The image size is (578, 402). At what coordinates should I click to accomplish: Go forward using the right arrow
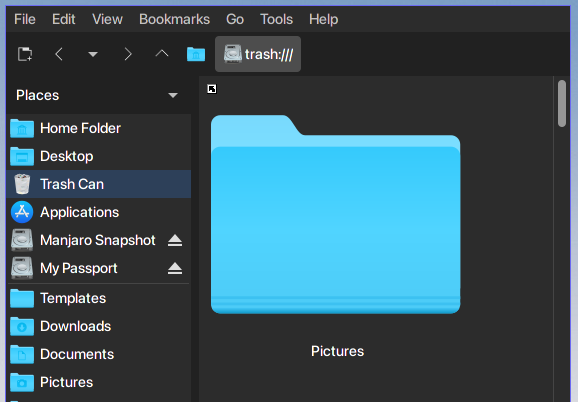click(128, 54)
